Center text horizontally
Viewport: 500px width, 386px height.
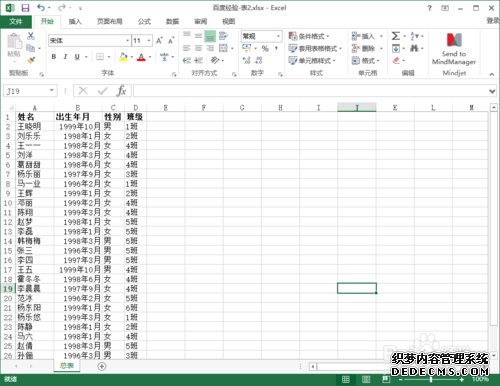tap(198, 48)
